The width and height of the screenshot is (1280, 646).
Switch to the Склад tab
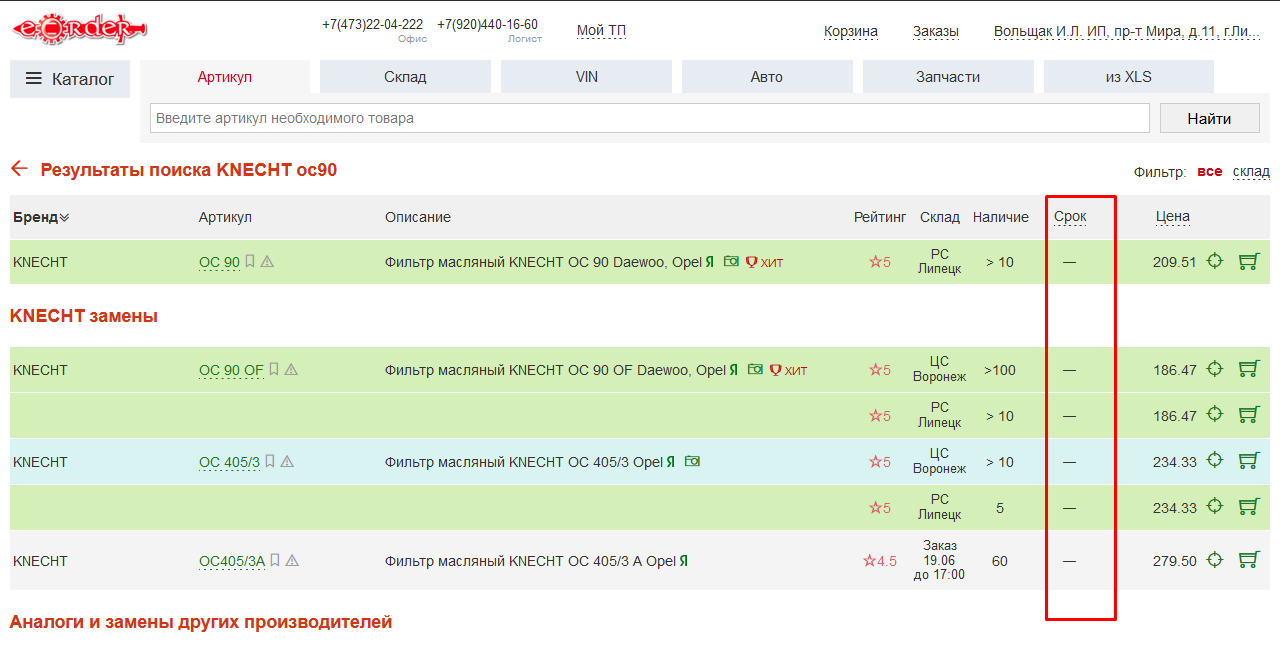pos(405,77)
